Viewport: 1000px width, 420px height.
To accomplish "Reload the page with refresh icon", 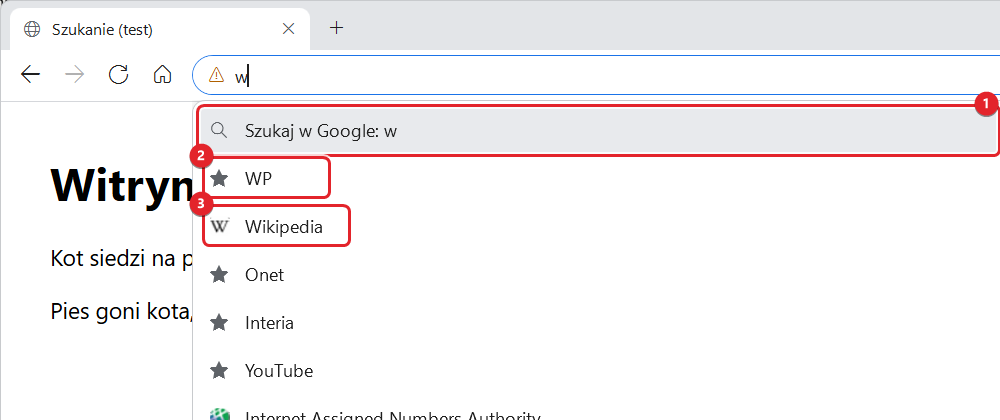I will [119, 75].
